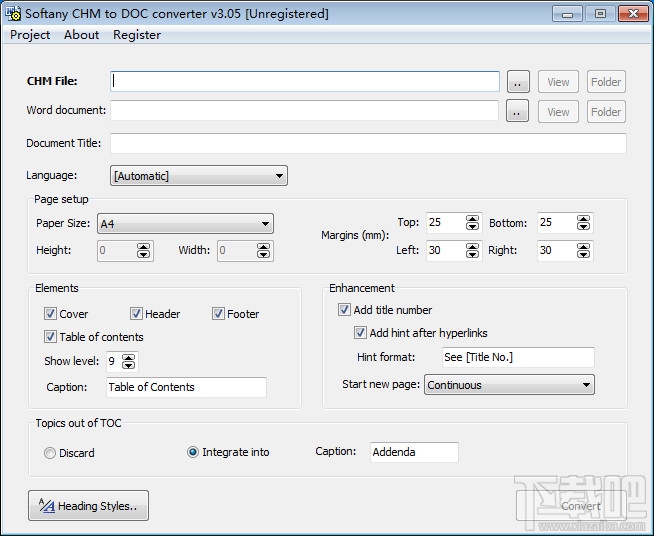Click the Right margin spinner arrows
This screenshot has height=536, width=654.
[583, 251]
